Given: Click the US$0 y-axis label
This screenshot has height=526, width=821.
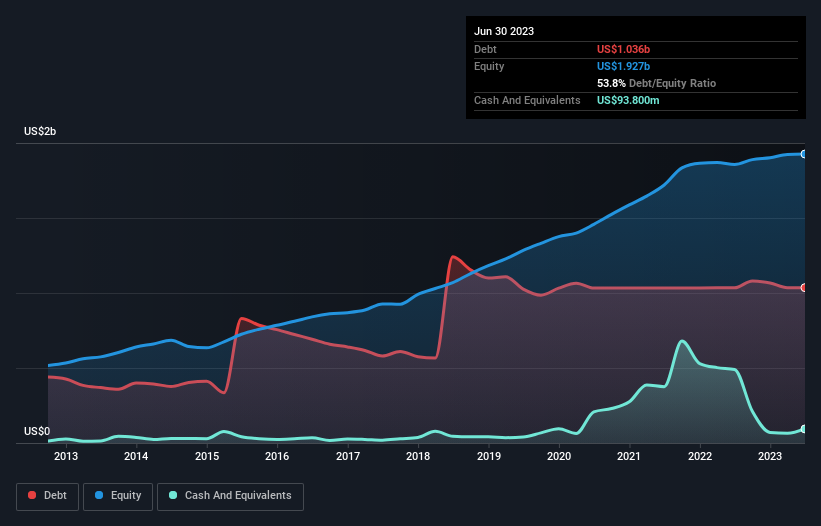Looking at the screenshot, I should tap(37, 431).
